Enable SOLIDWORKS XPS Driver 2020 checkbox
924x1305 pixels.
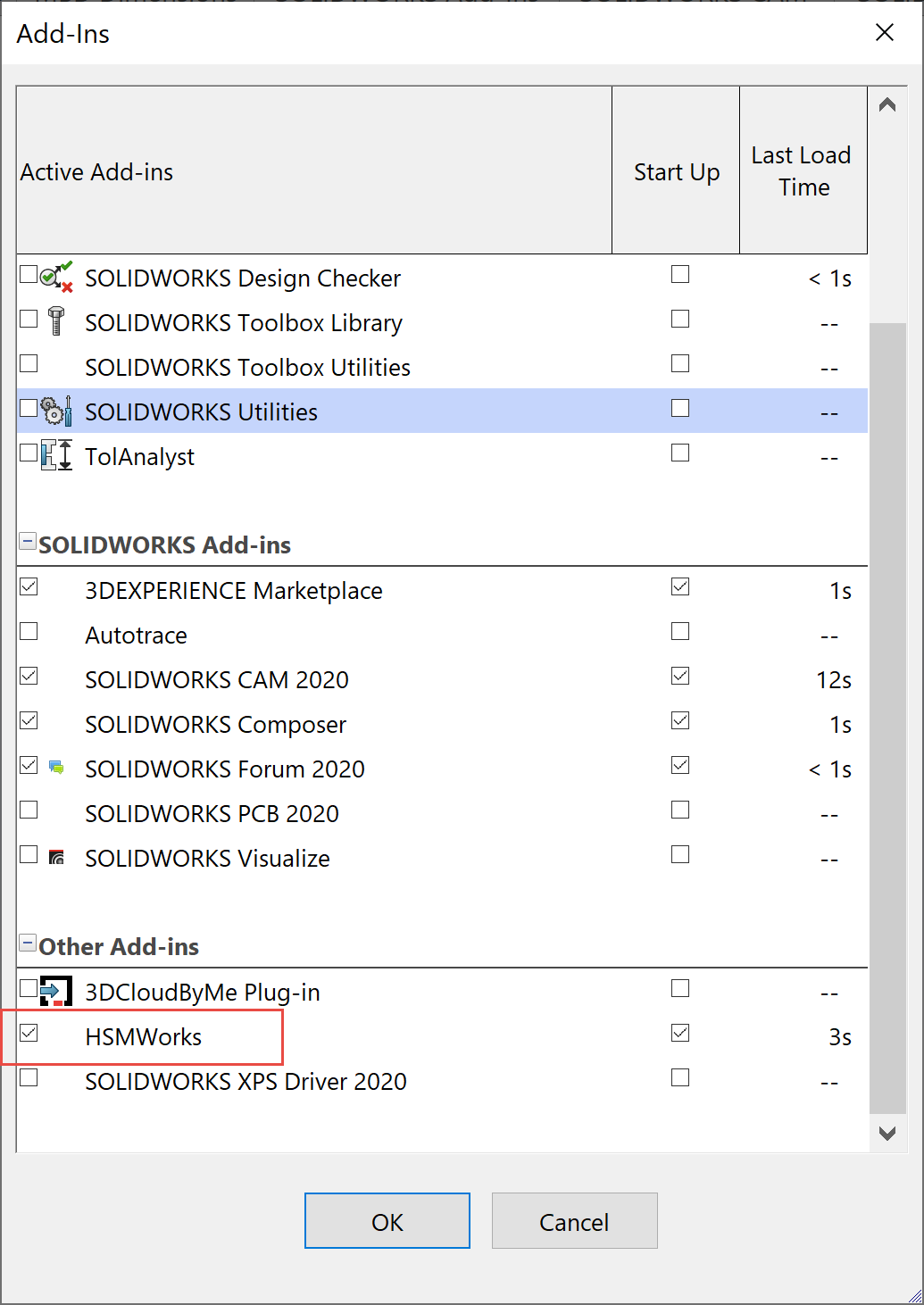29,1077
